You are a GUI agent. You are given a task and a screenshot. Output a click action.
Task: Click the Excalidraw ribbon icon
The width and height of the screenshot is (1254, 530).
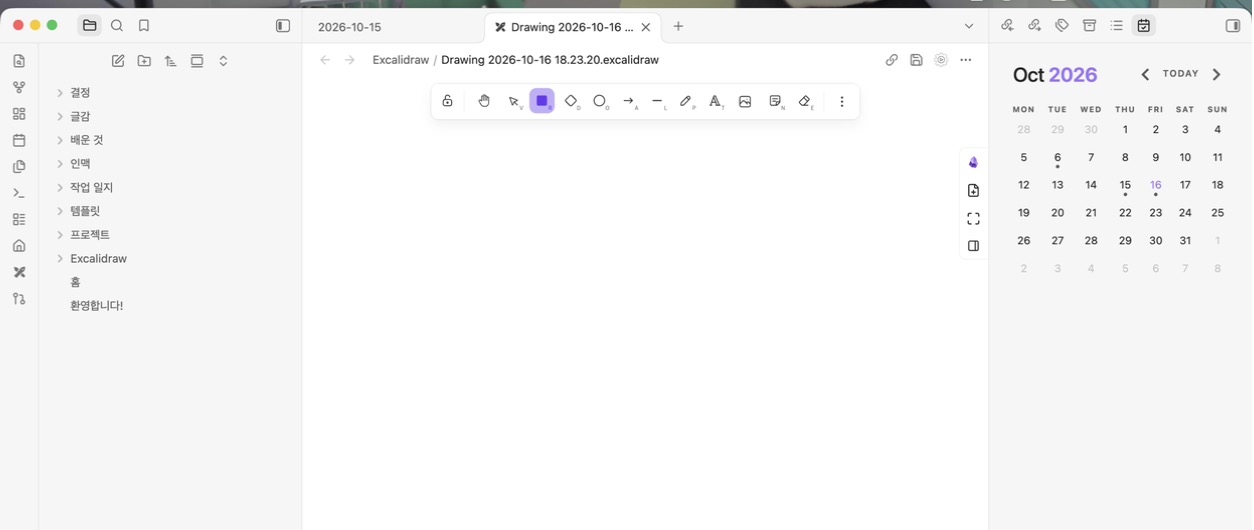pyautogui.click(x=19, y=272)
